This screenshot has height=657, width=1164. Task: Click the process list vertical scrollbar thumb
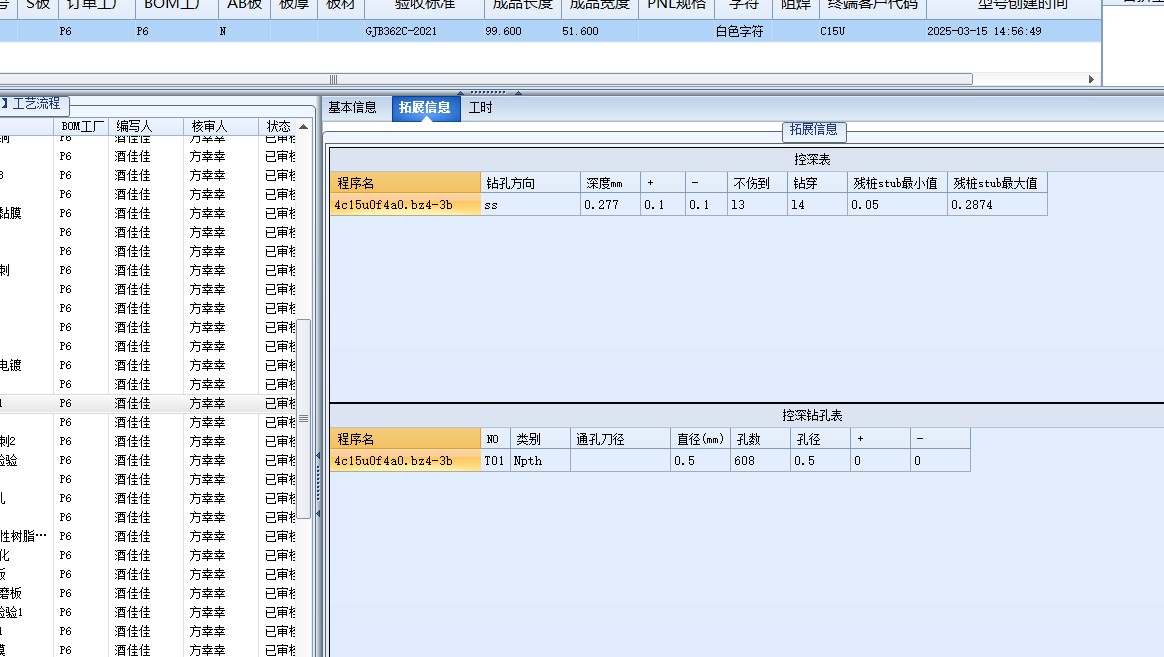click(304, 418)
